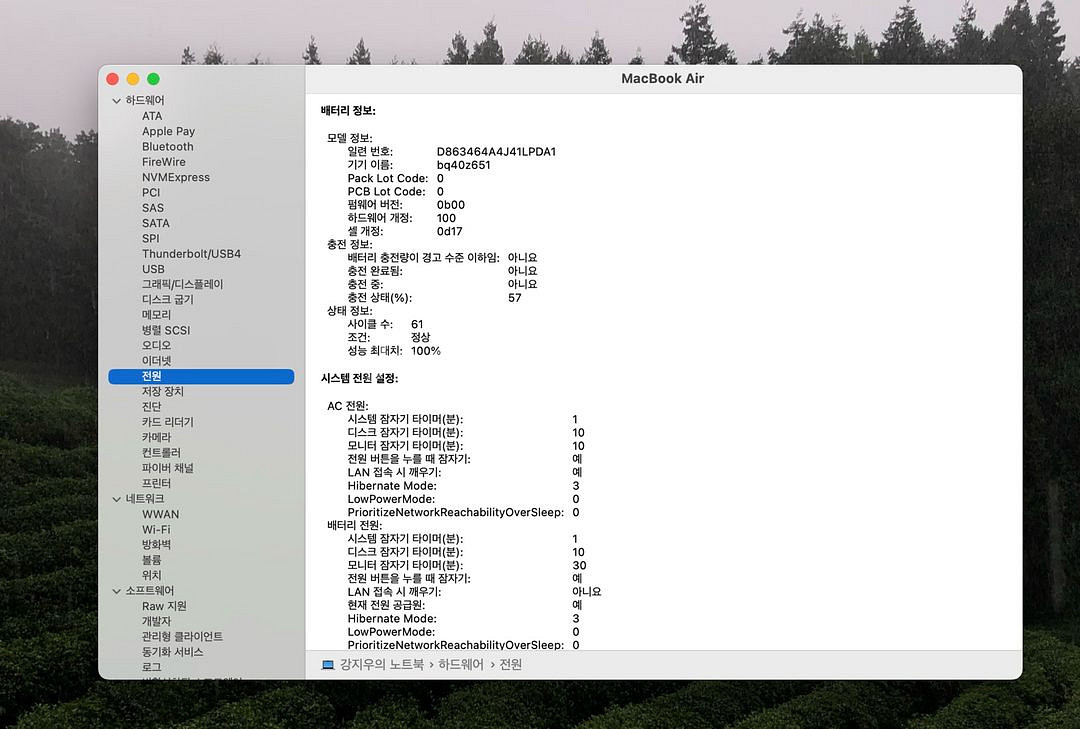Click 강지우의 노트북 in the path bar
Screen dimensions: 1080x729
[x=382, y=664]
